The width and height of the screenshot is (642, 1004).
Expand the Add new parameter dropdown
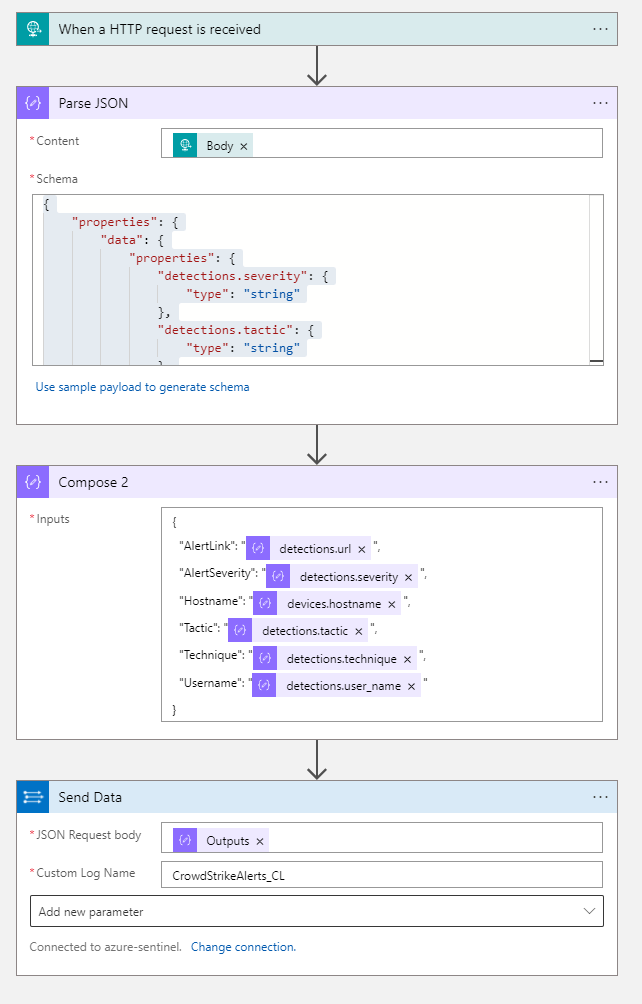coord(587,912)
